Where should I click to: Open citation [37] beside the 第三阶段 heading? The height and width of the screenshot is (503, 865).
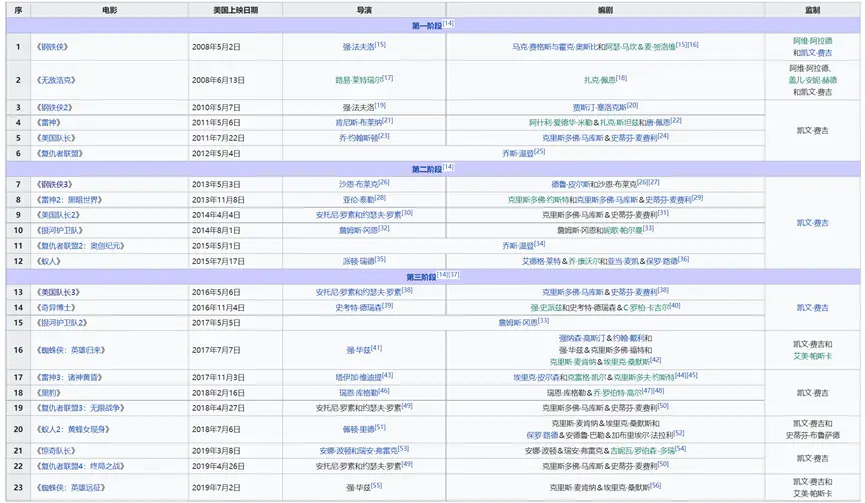click(x=454, y=275)
